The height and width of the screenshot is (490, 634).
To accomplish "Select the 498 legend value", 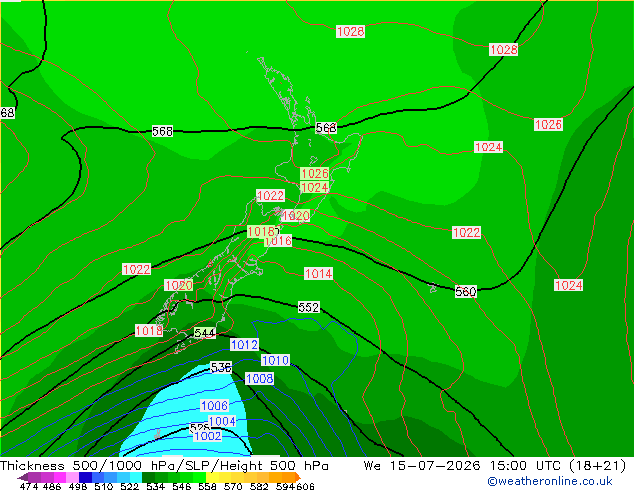I will [x=78, y=486].
